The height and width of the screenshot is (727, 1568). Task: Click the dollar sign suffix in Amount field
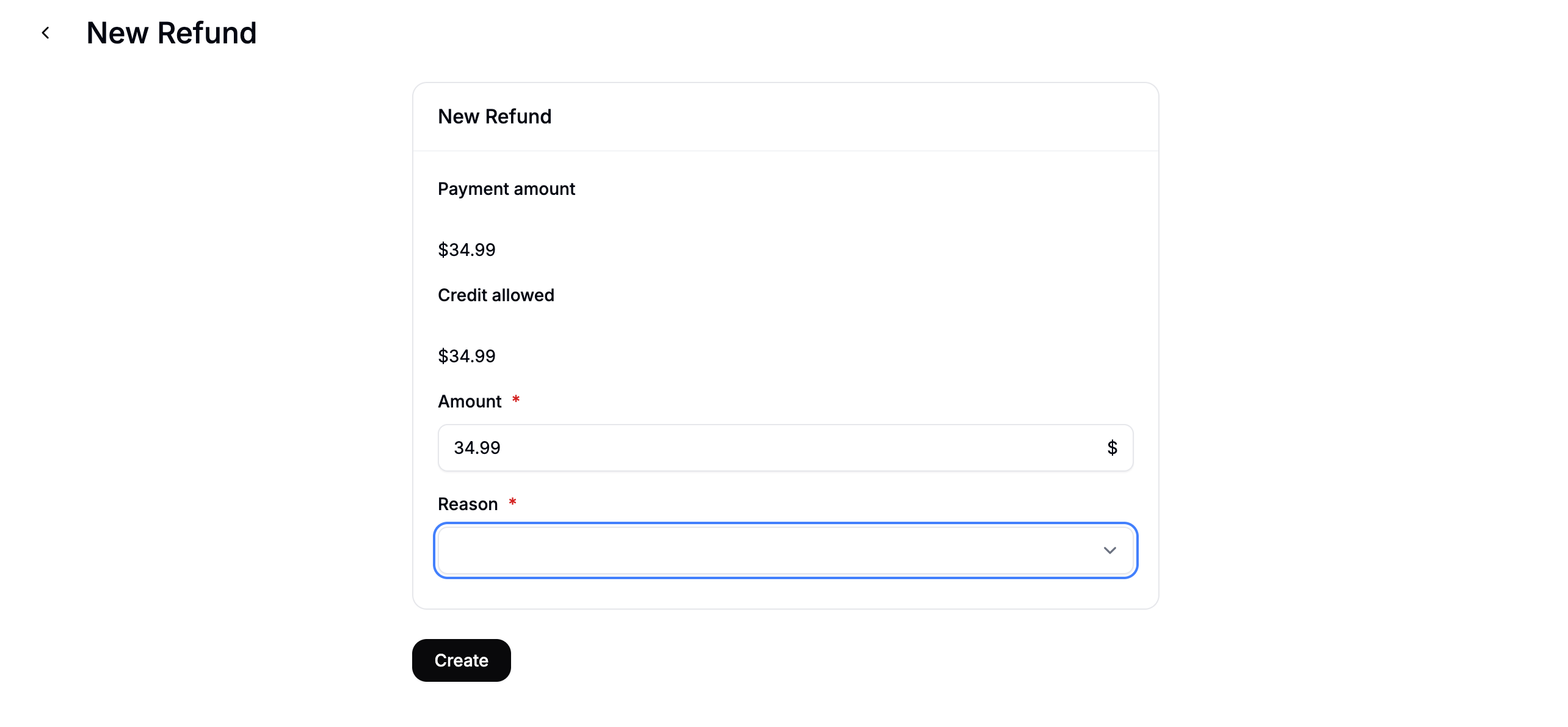point(1111,447)
